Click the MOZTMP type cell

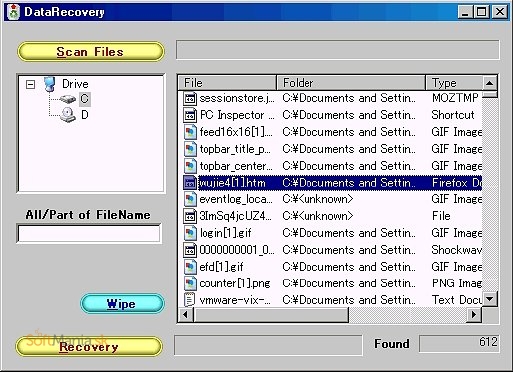[x=455, y=98]
